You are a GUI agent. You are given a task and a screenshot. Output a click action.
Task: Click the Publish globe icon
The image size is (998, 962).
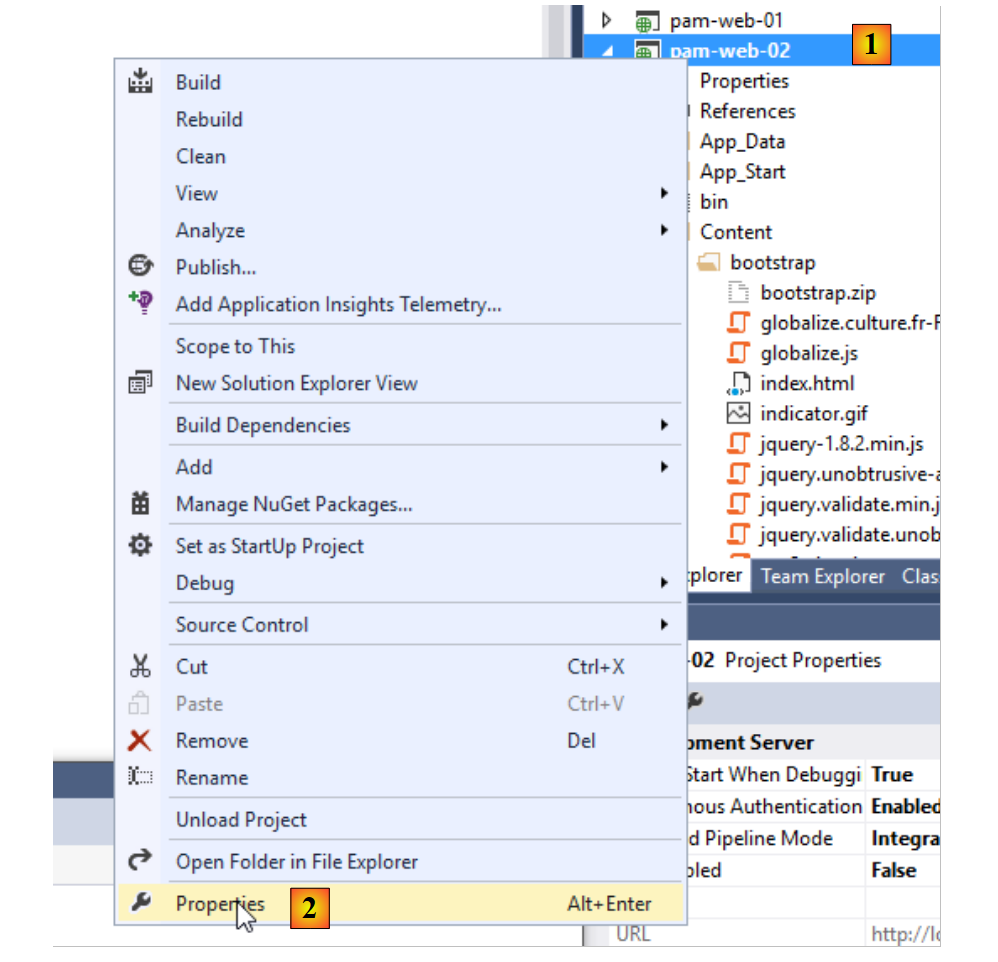tap(141, 267)
